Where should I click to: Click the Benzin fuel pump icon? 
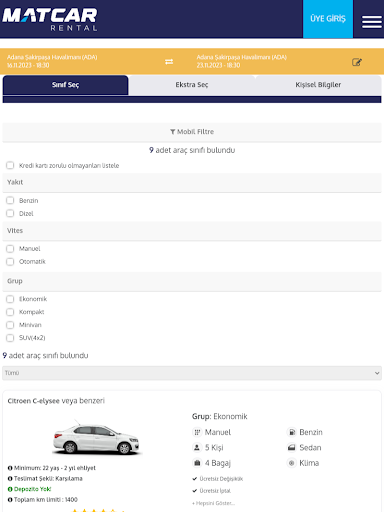click(x=292, y=432)
